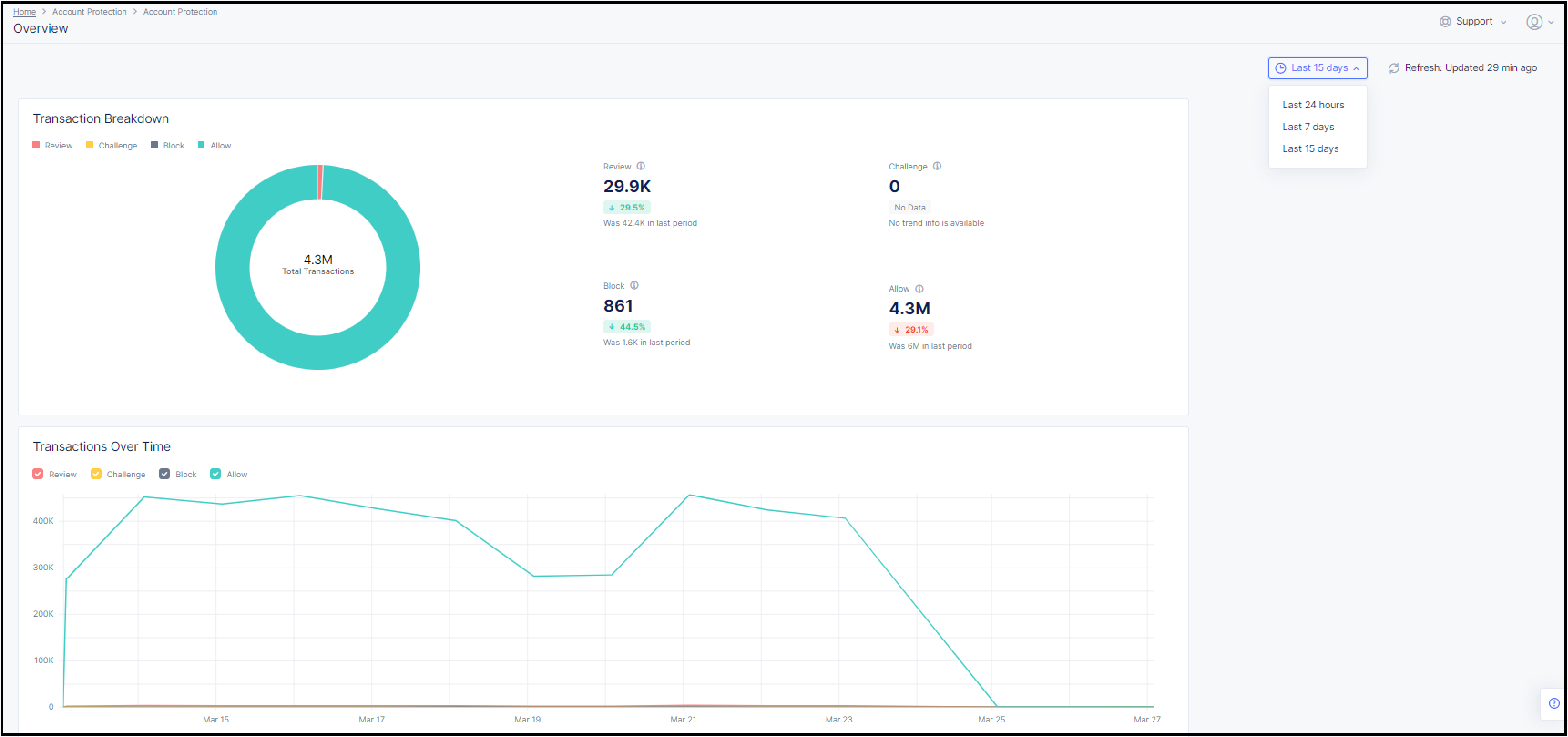Uncheck the Review series checkbox
Viewport: 1568px width, 737px height.
click(38, 473)
